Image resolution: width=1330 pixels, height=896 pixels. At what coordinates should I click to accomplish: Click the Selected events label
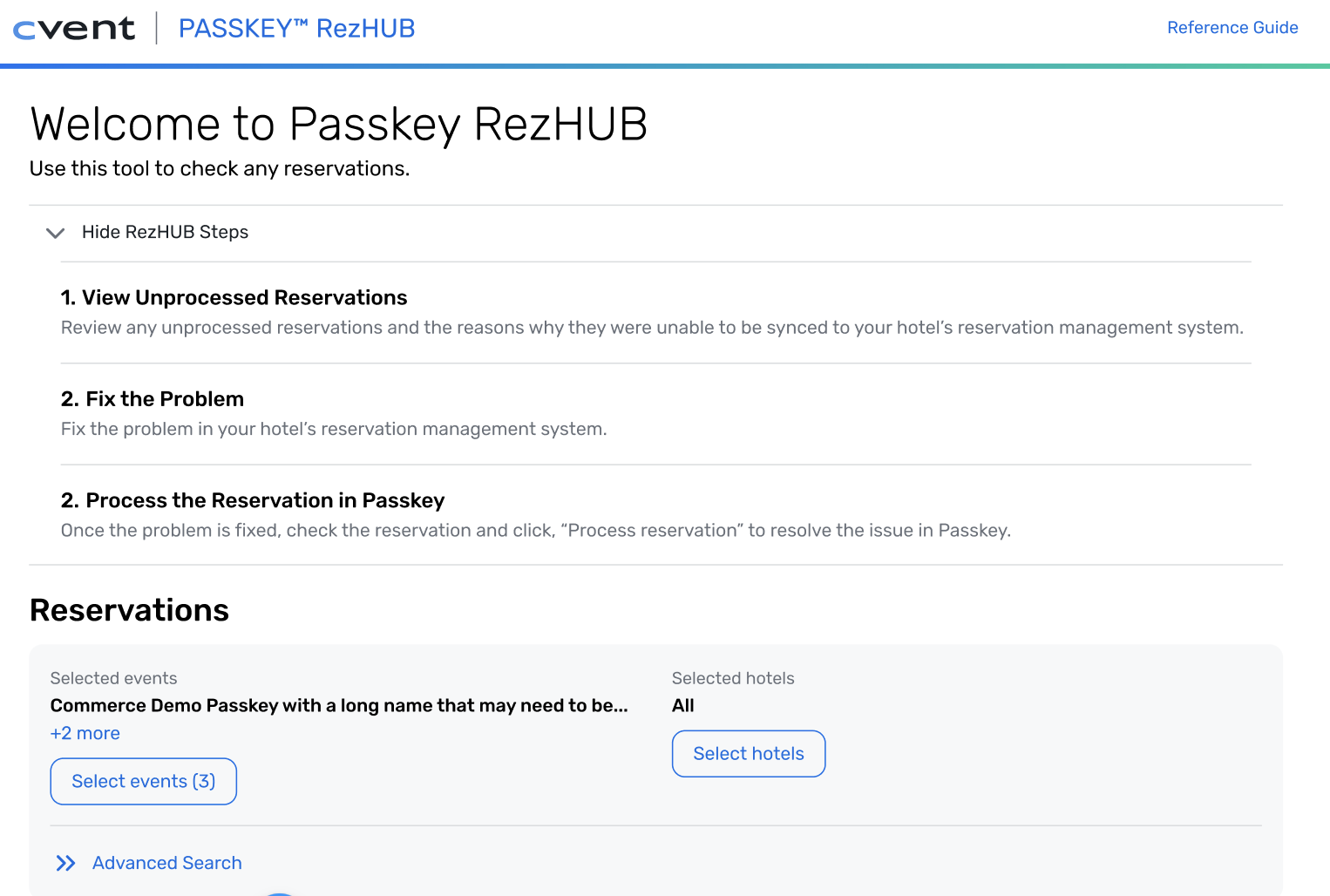click(113, 678)
